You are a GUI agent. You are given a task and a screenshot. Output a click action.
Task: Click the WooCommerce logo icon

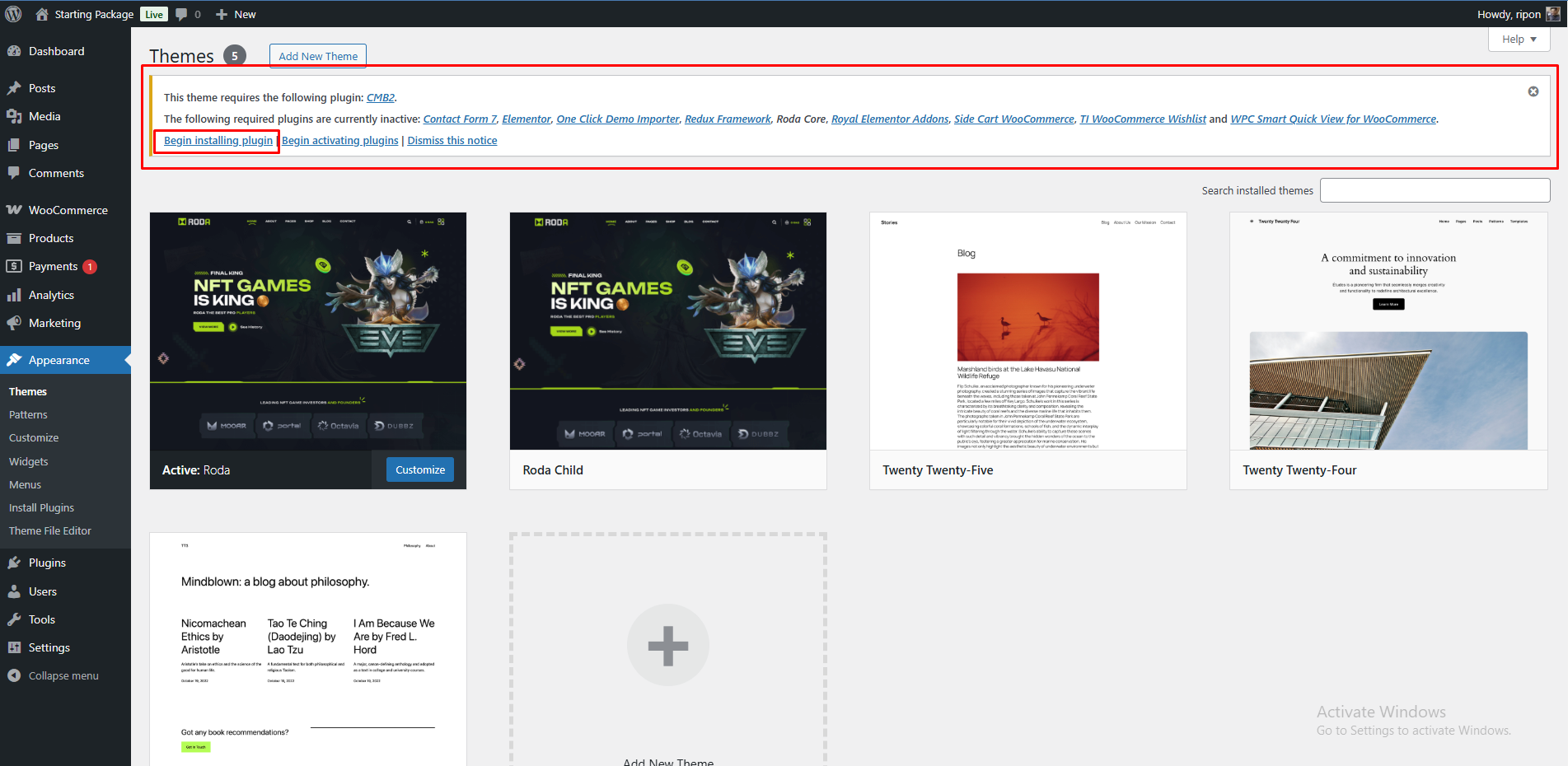(14, 210)
